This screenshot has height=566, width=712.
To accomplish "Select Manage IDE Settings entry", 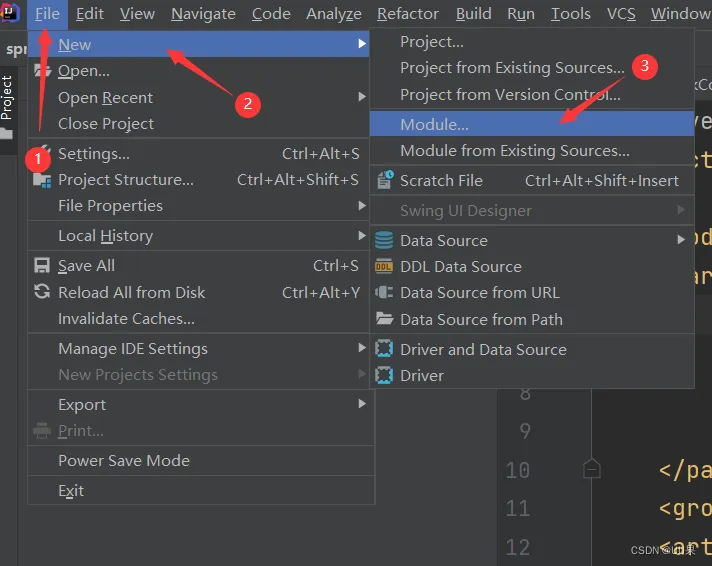I will coord(198,349).
